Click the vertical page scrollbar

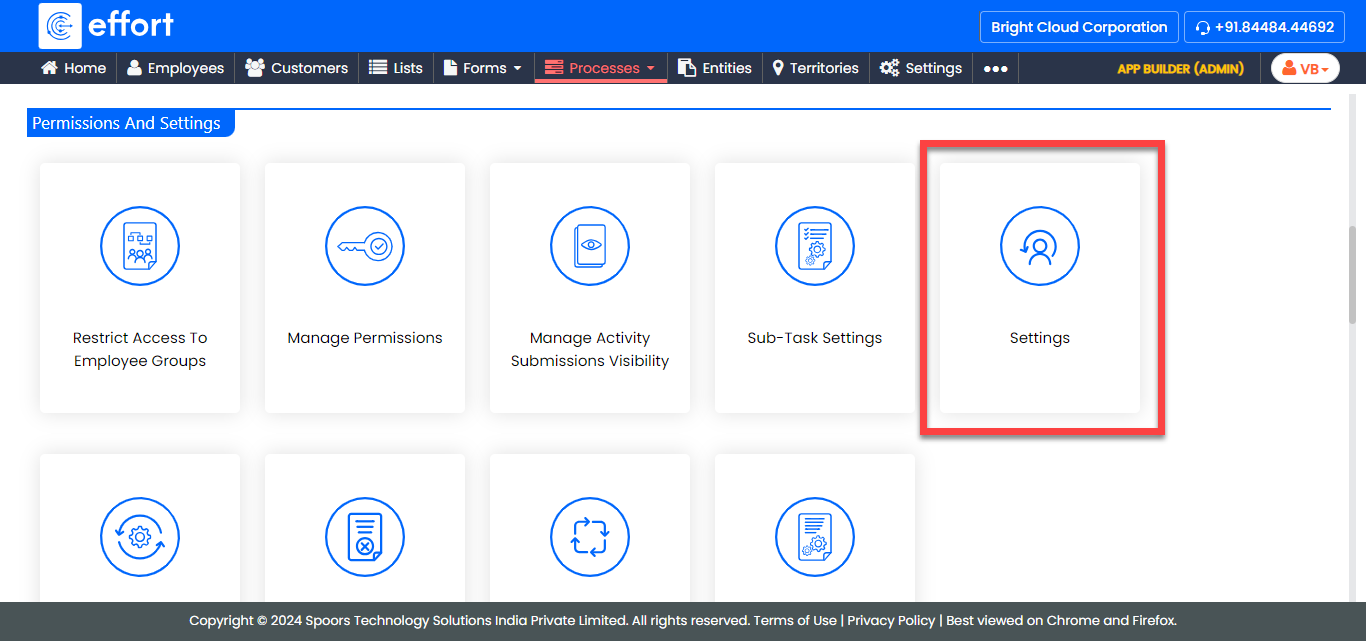coord(1353,274)
